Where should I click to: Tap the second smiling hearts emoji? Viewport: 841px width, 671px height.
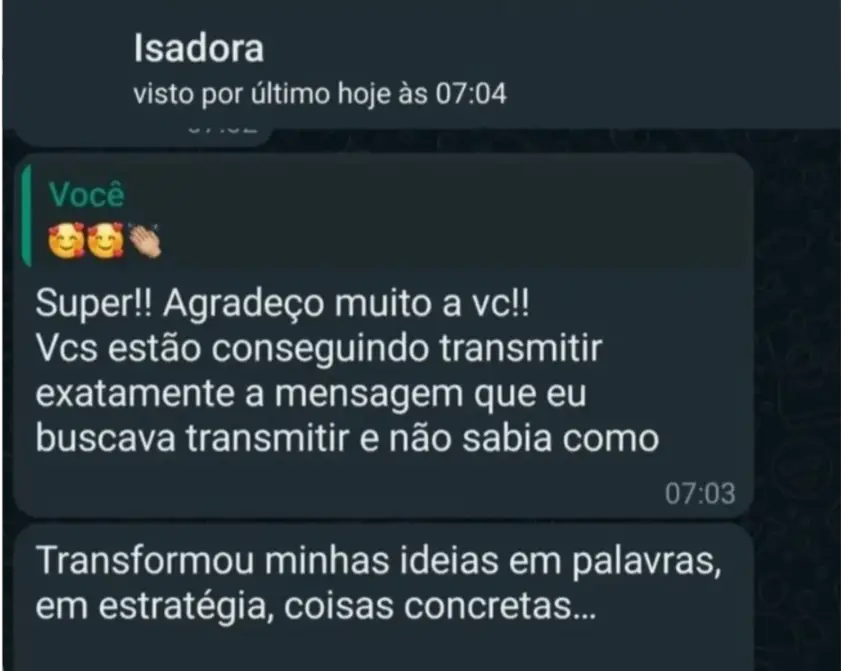106,241
